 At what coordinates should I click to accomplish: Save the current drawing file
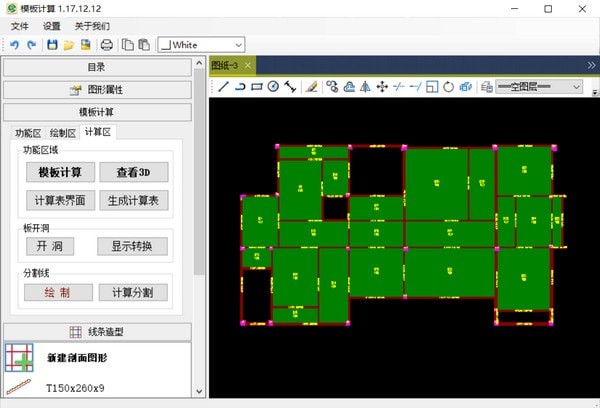52,45
